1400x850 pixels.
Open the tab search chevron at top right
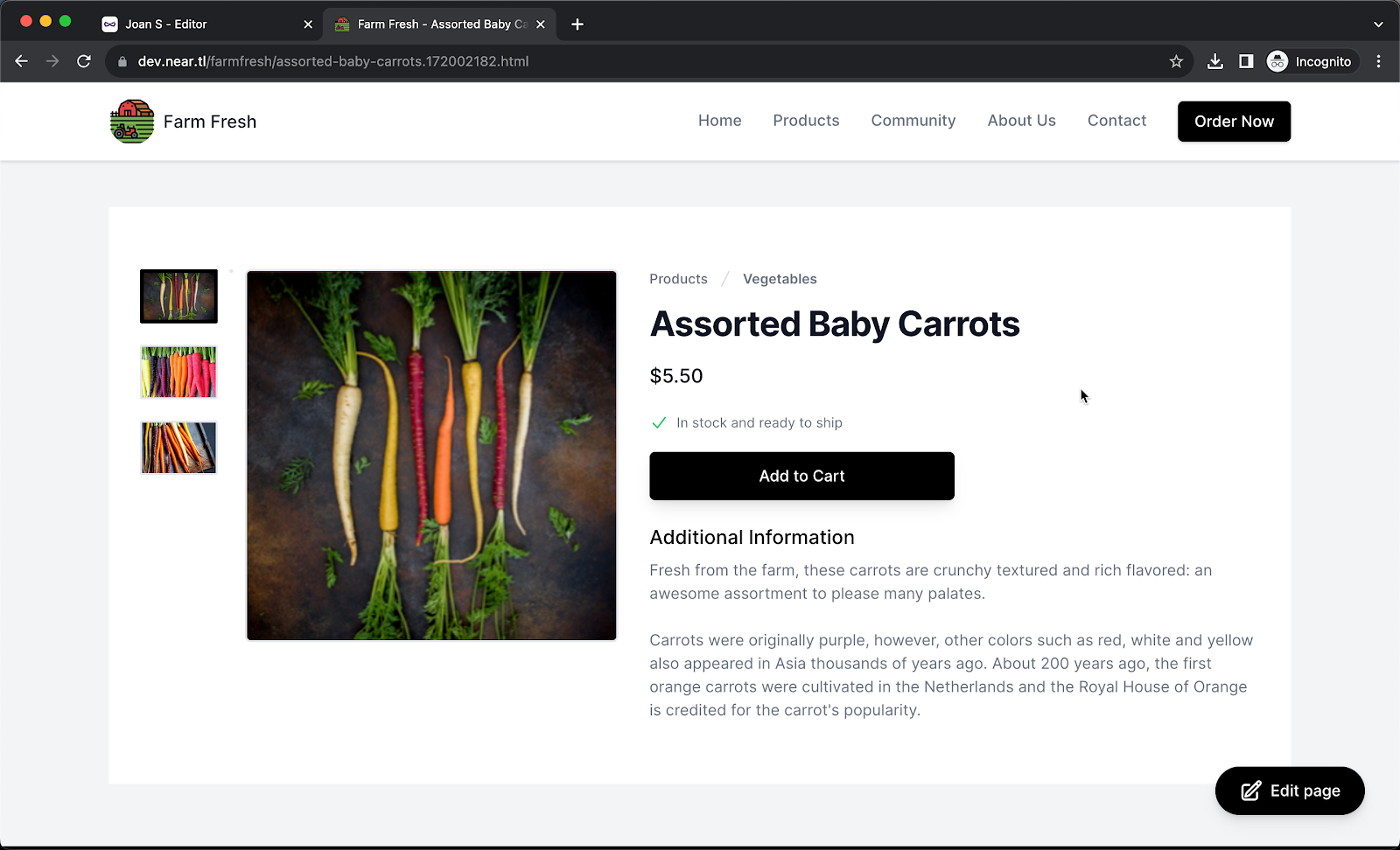click(1379, 24)
